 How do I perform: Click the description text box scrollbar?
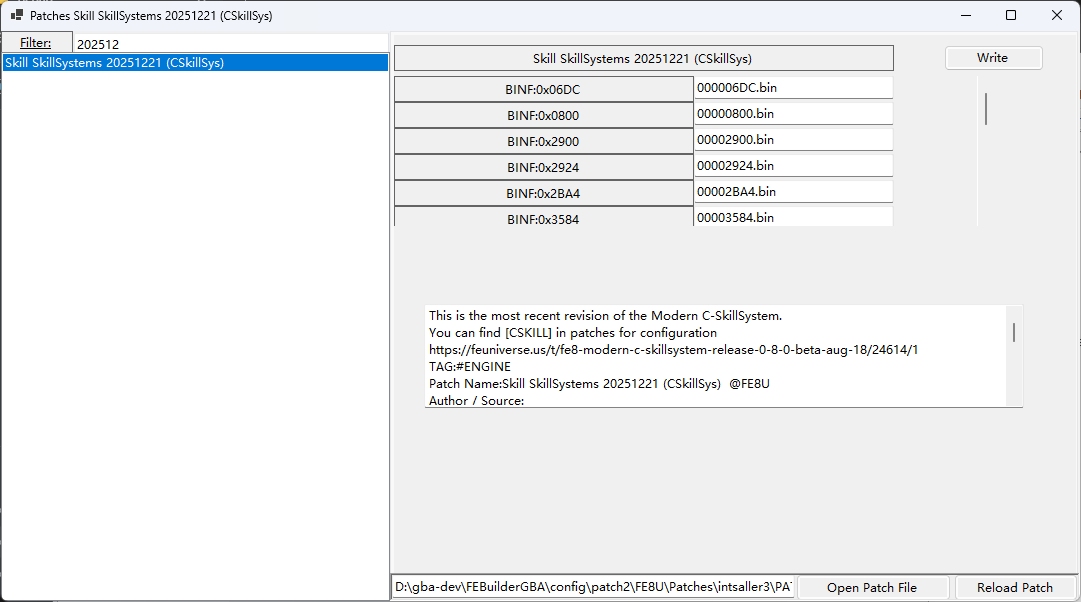1014,332
